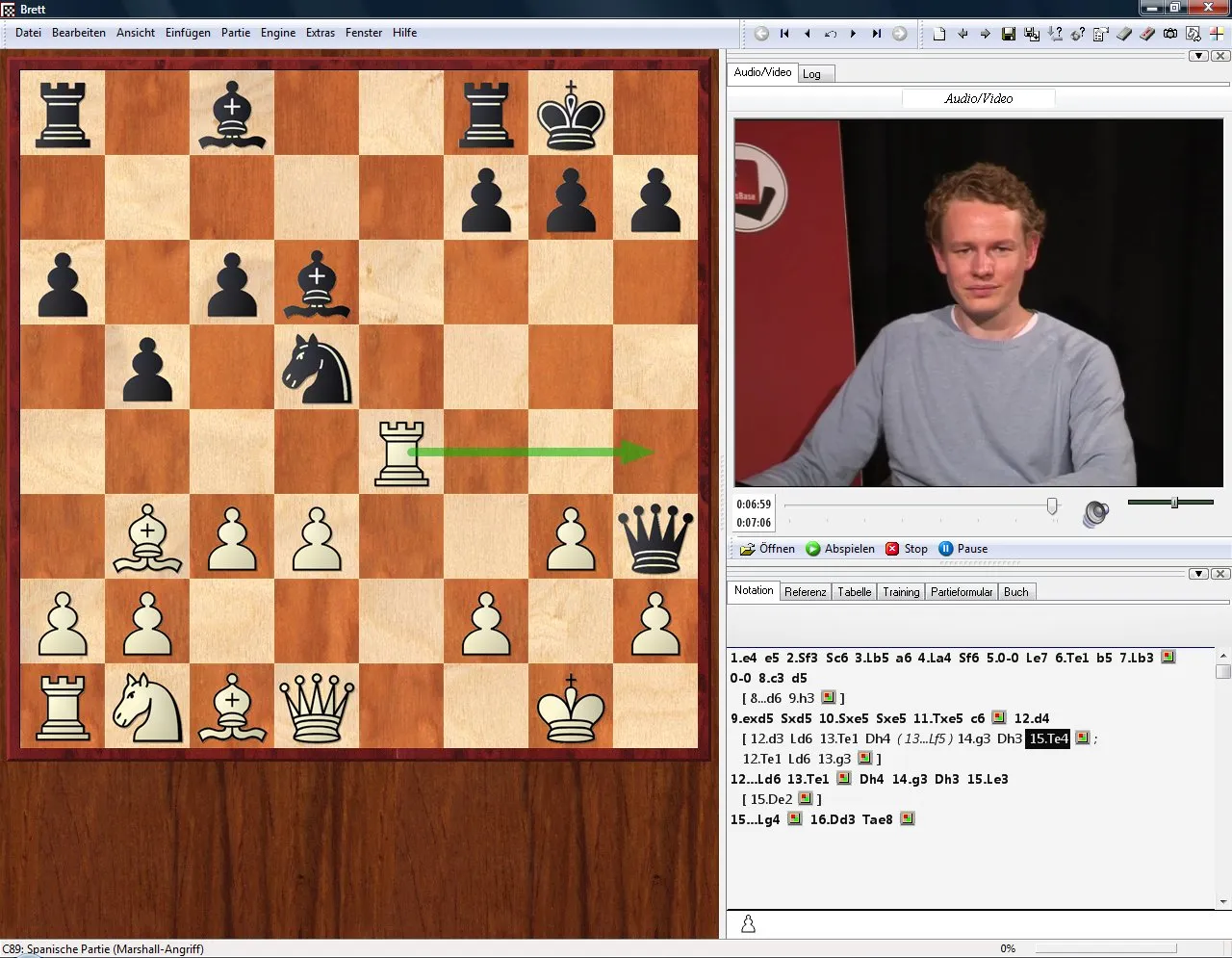The height and width of the screenshot is (958, 1232).
Task: Jump to start of game arrow icon
Action: coord(784,34)
